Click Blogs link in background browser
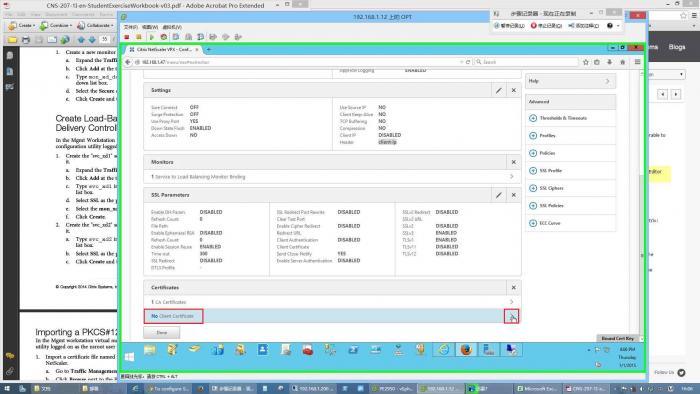 (x=677, y=47)
